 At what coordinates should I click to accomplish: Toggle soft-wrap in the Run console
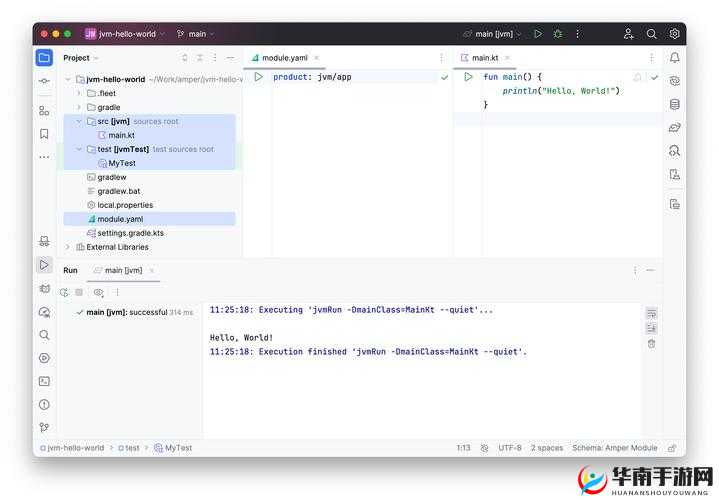point(651,314)
